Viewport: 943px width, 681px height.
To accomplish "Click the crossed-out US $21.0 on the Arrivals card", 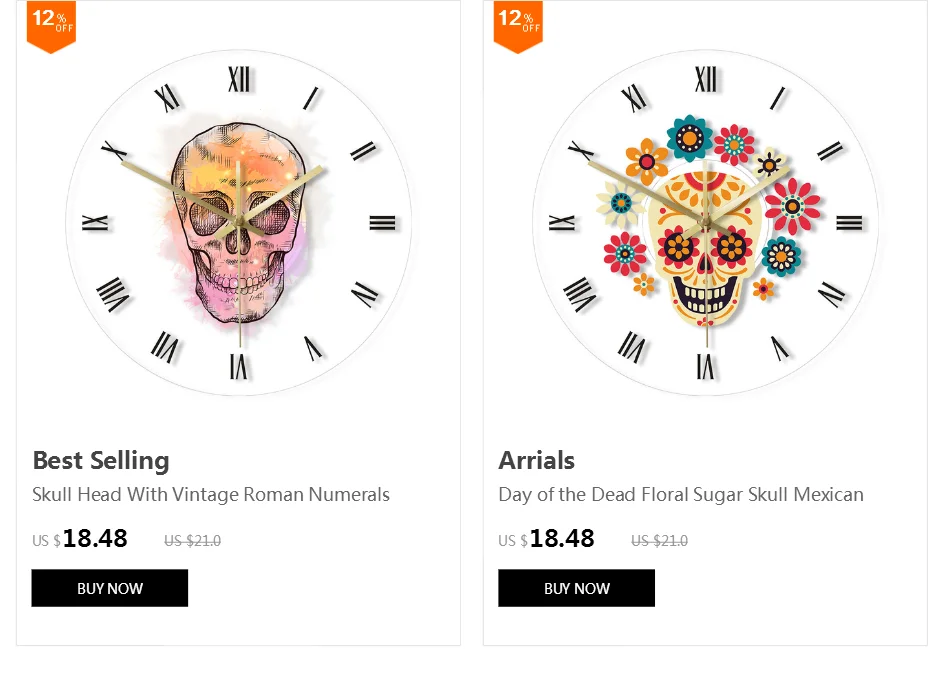I will 659,541.
